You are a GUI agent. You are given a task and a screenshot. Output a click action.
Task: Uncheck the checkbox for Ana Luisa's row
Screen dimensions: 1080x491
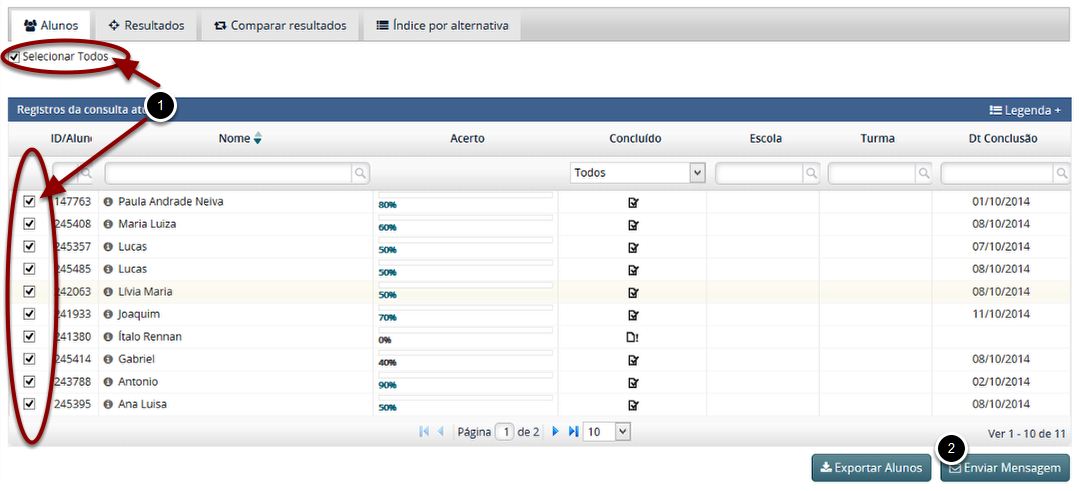pyautogui.click(x=29, y=404)
